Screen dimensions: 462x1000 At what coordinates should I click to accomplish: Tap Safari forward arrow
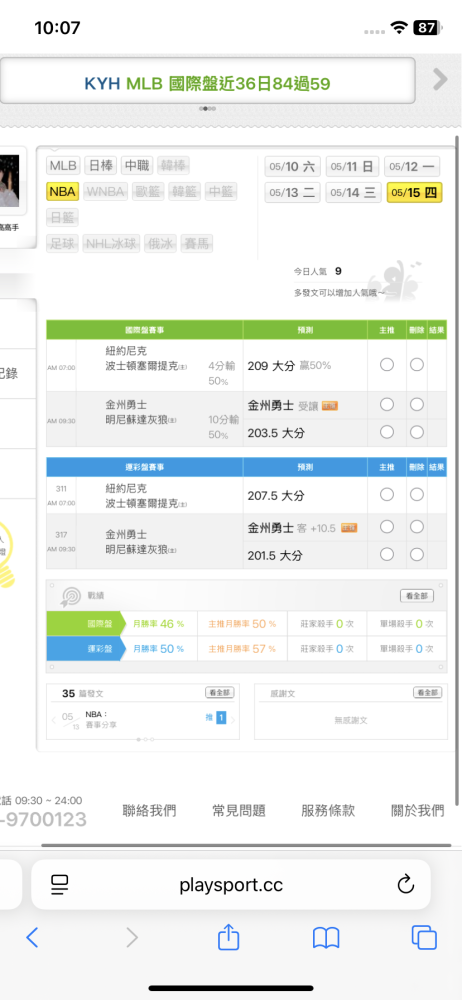pos(131,937)
